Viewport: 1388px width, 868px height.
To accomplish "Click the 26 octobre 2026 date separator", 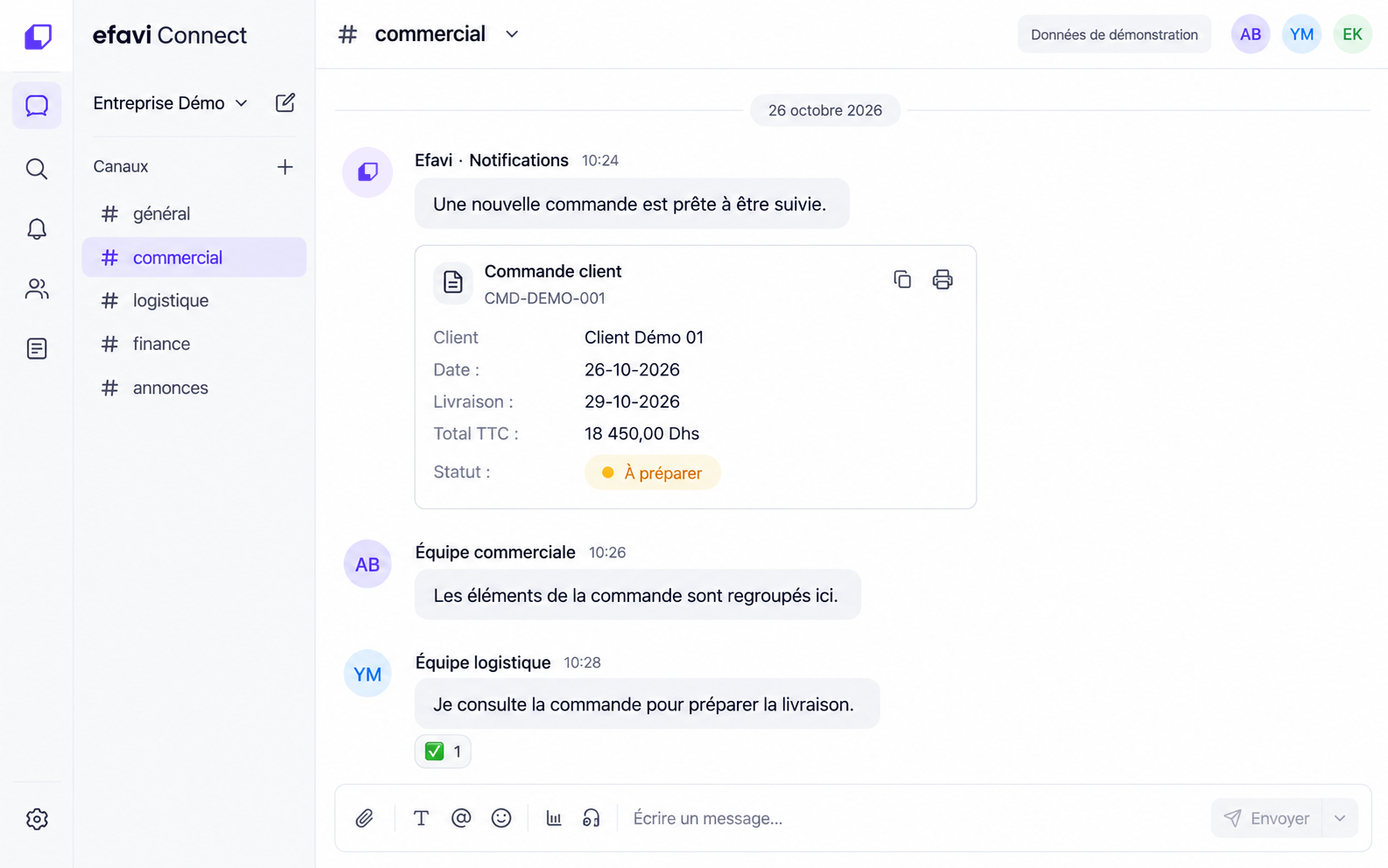I will point(825,110).
